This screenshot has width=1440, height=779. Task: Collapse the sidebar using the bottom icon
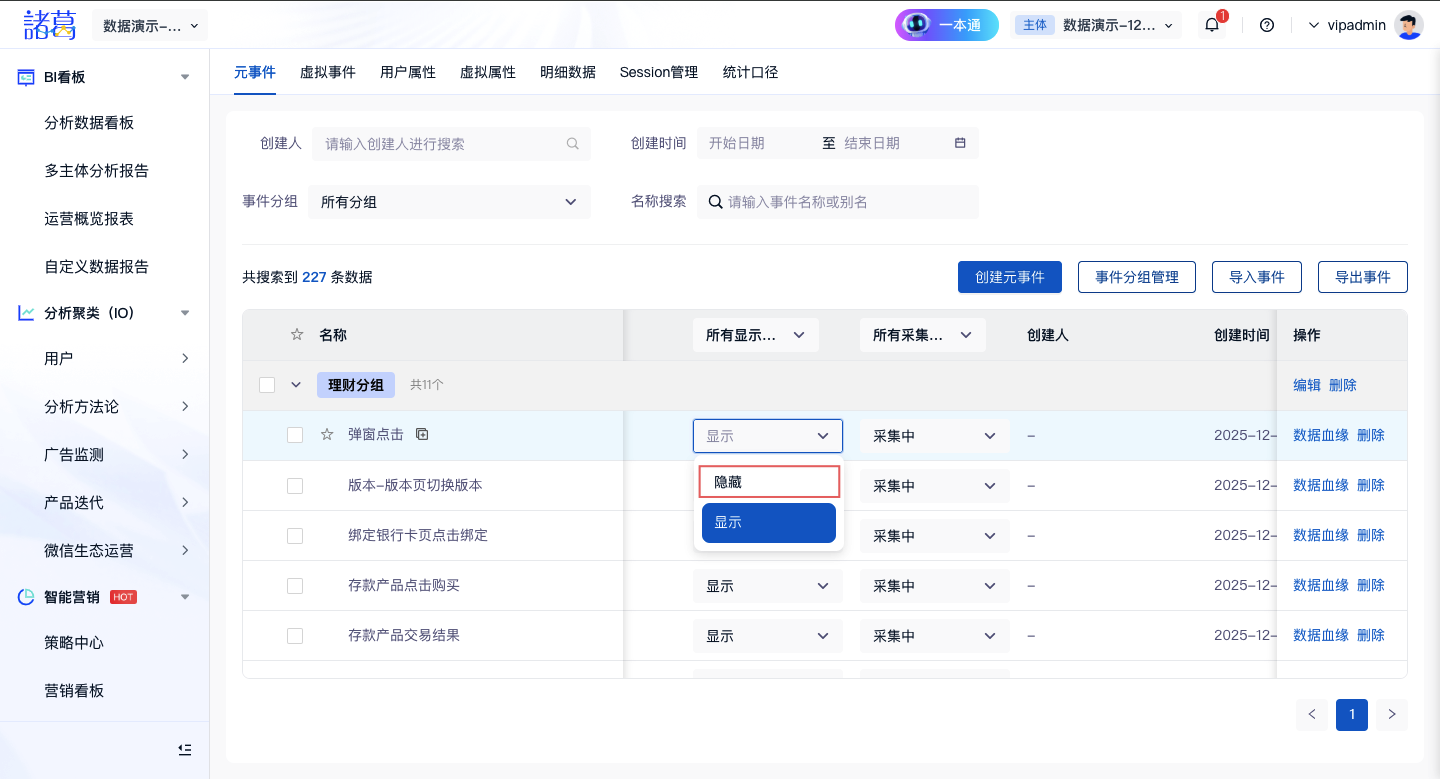pyautogui.click(x=184, y=749)
